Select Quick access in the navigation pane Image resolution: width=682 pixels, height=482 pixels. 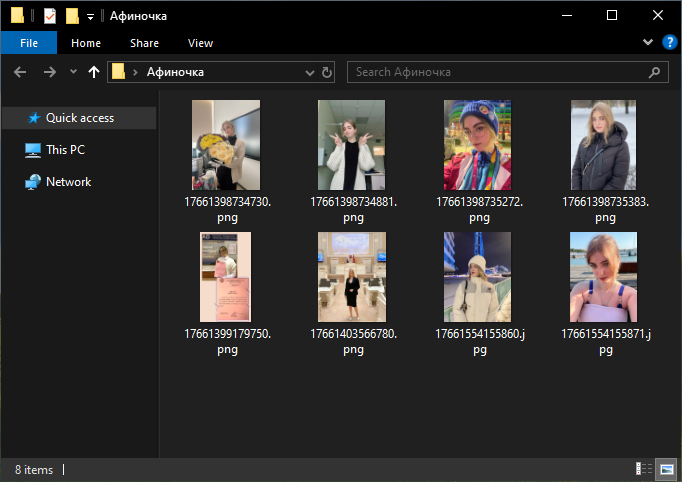click(x=79, y=118)
